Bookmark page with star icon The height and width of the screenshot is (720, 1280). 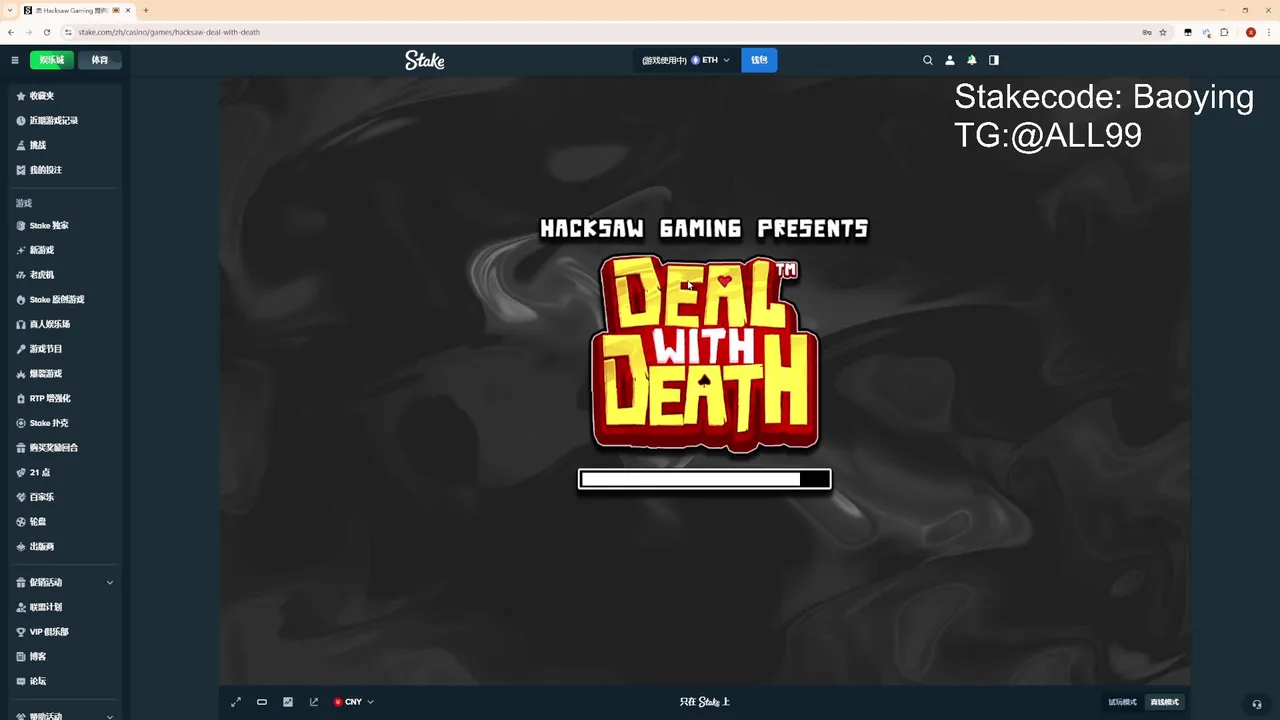[x=1163, y=32]
